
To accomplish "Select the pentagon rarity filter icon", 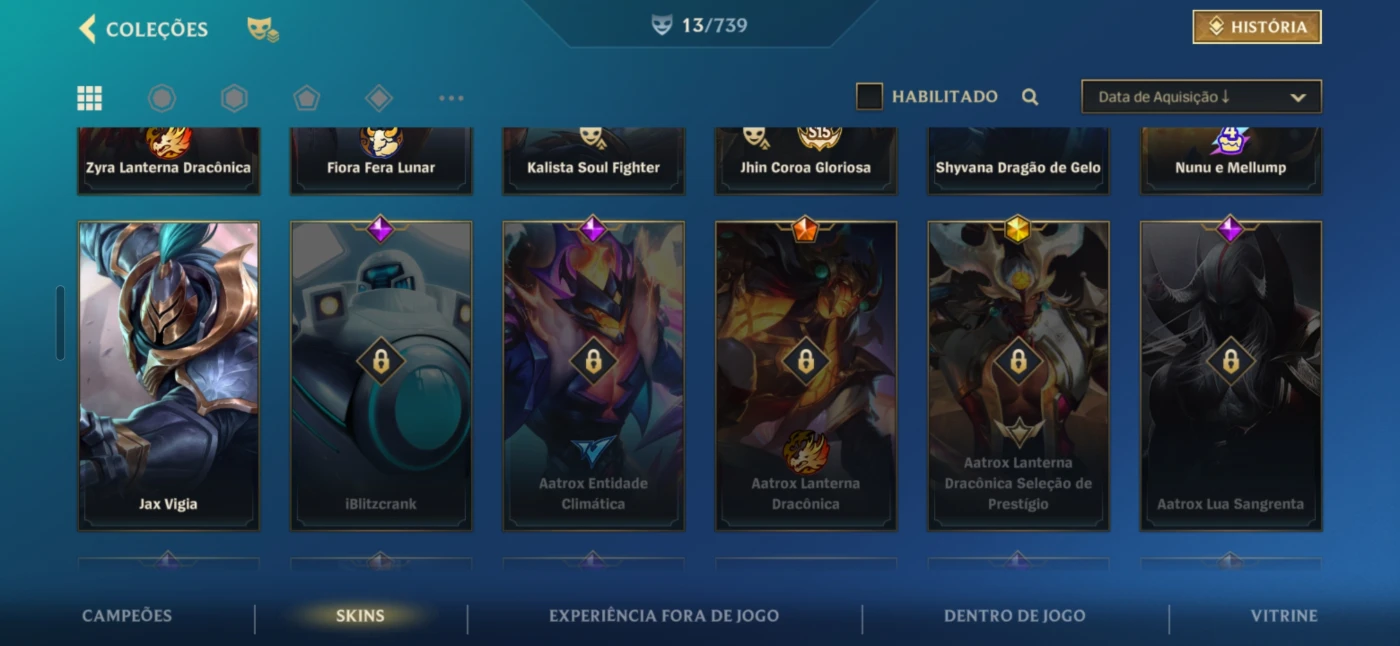I will 306,98.
